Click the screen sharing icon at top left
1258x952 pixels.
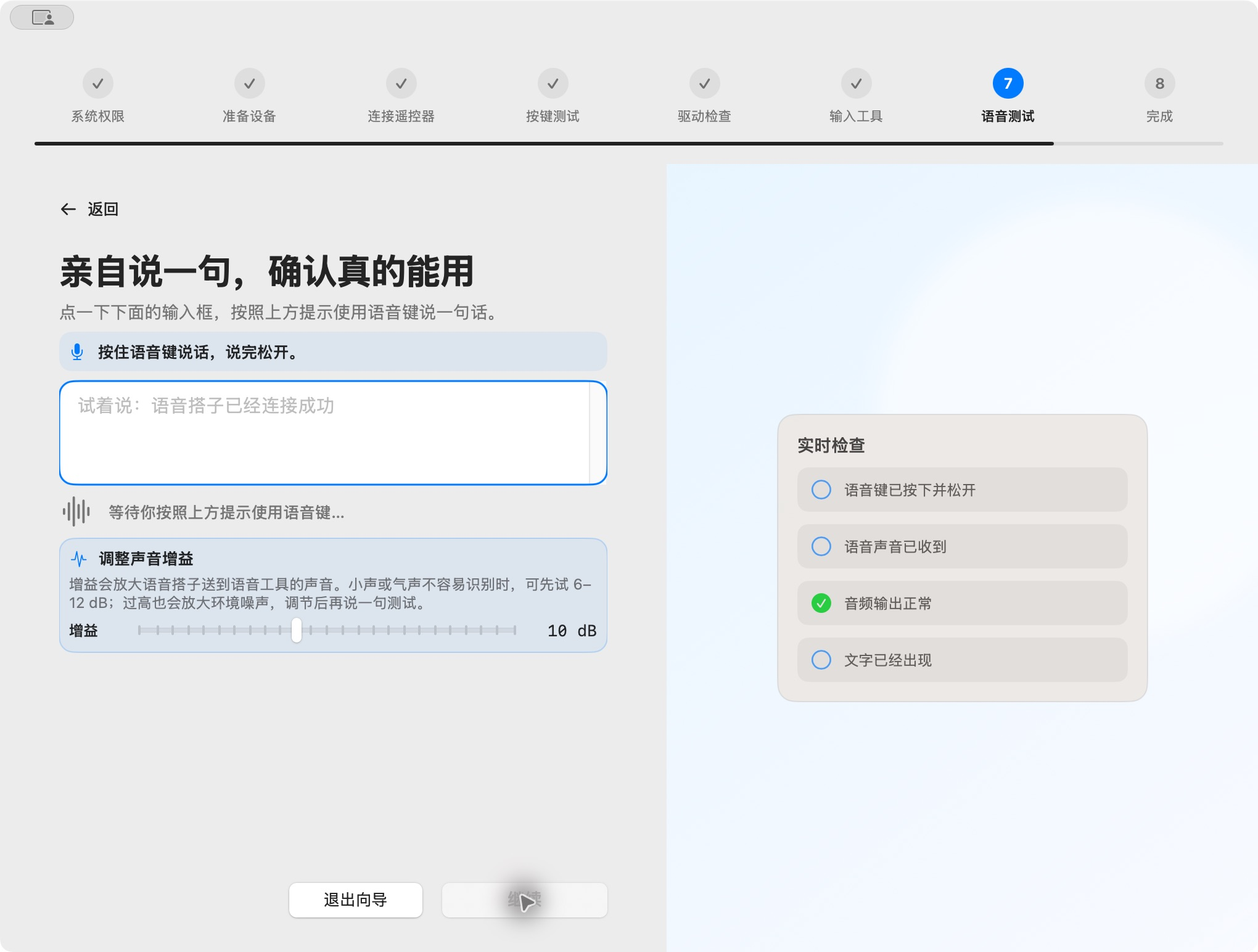pos(42,17)
